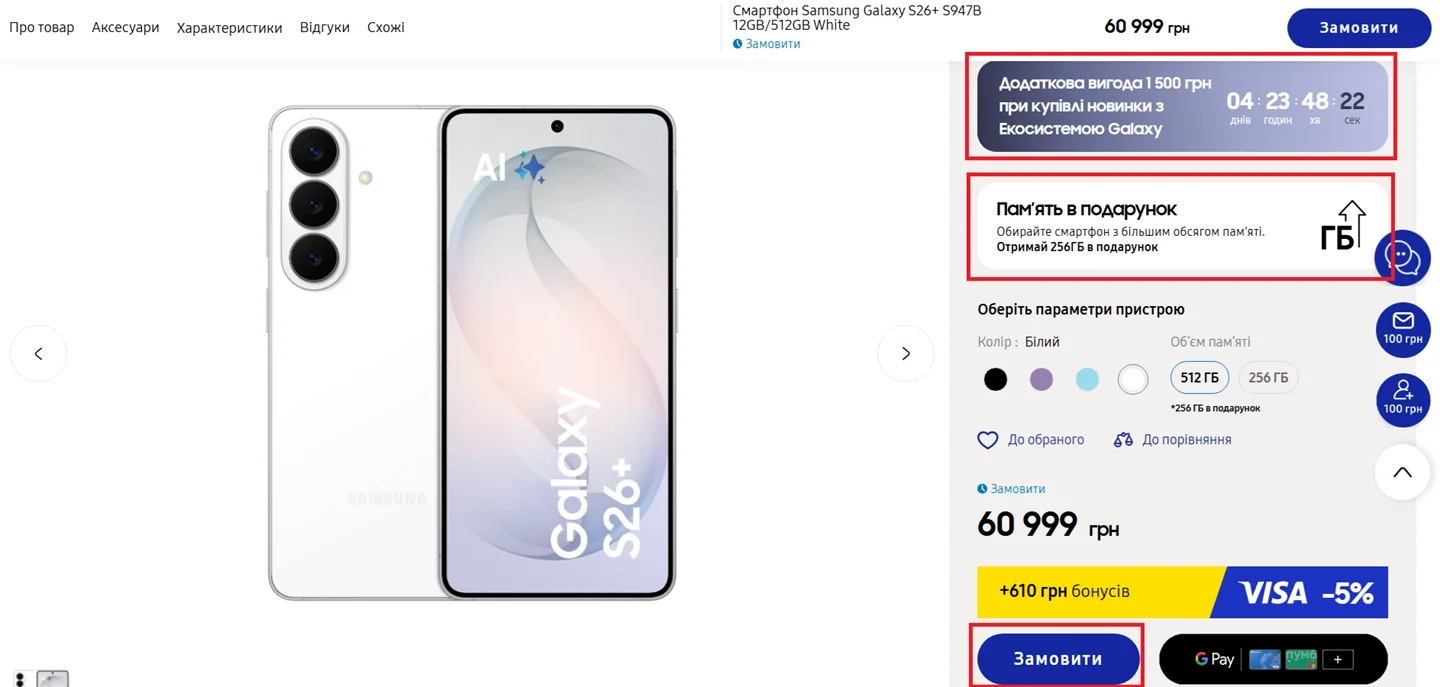Open the Характеристики tab
The width and height of the screenshot is (1440, 687).
[x=229, y=28]
